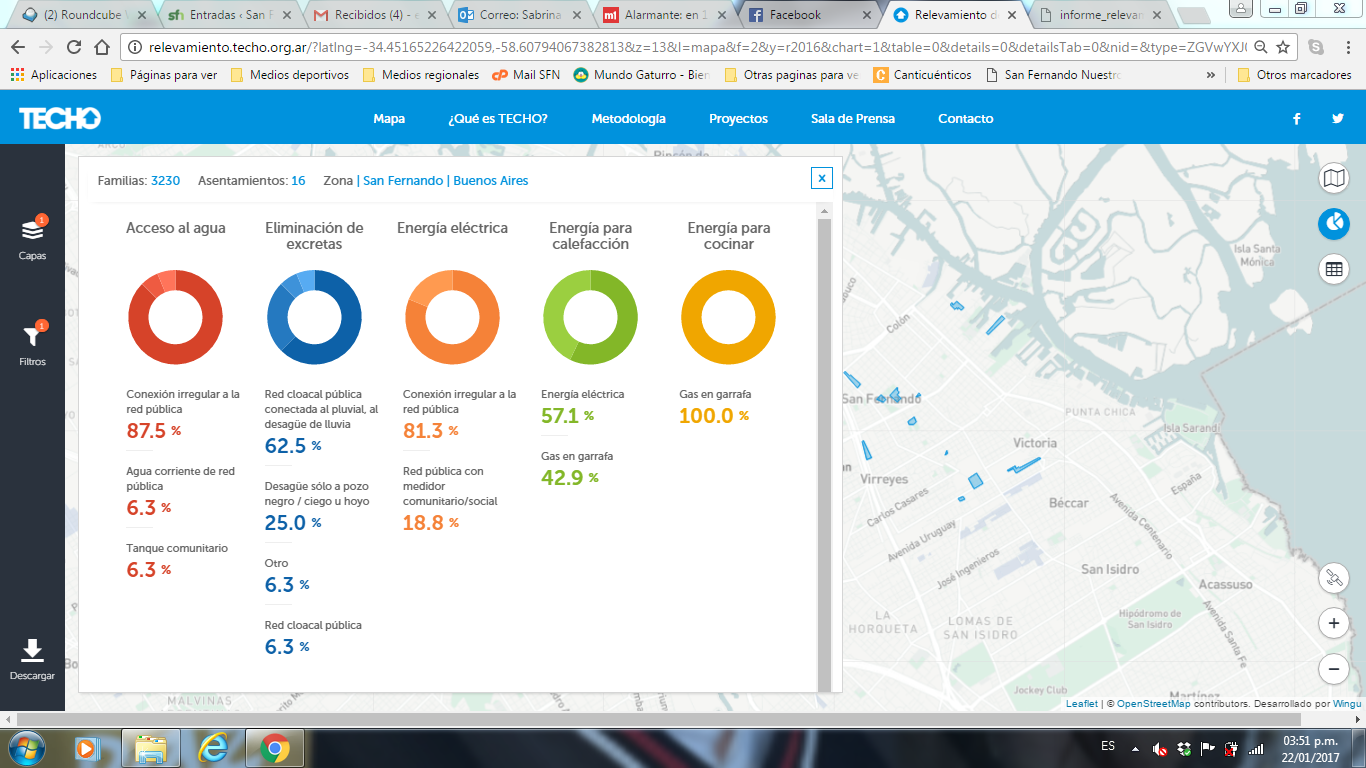Click San Fernando zone link
The image size is (1366, 768).
[403, 181]
